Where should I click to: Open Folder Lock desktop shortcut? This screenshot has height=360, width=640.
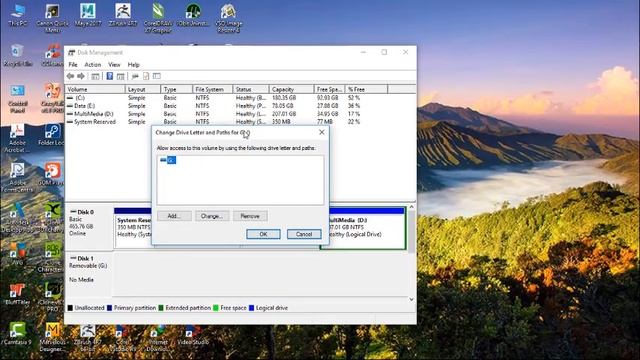51,135
